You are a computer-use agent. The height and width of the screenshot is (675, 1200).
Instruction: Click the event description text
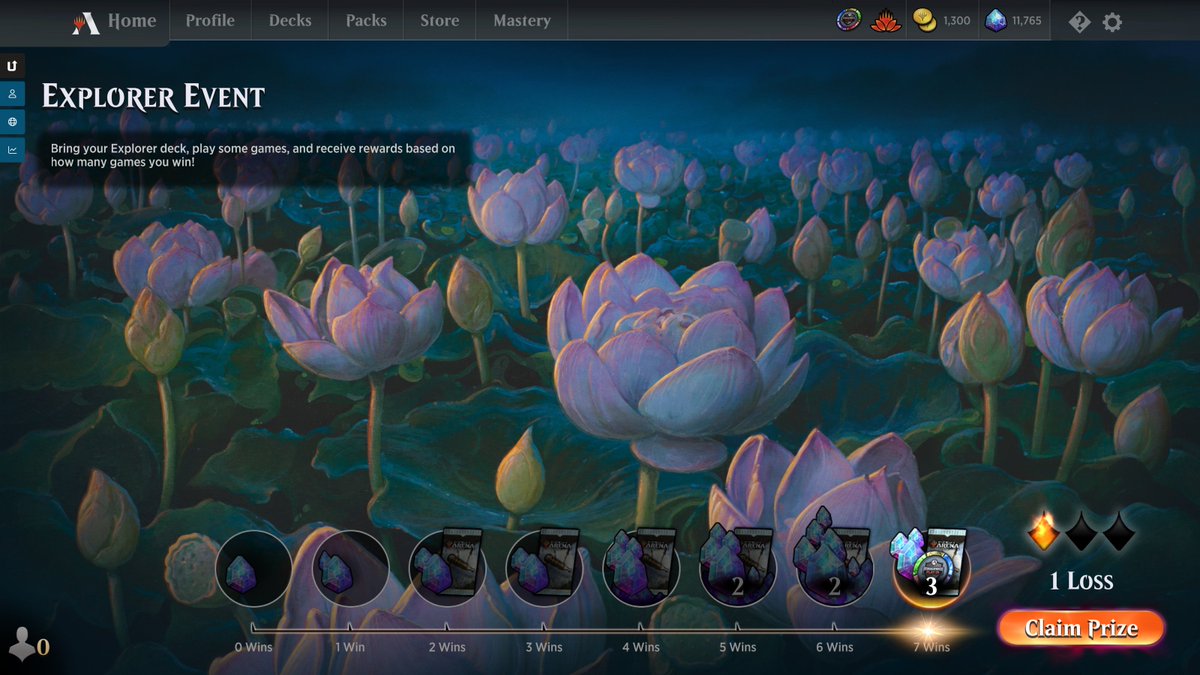click(253, 155)
